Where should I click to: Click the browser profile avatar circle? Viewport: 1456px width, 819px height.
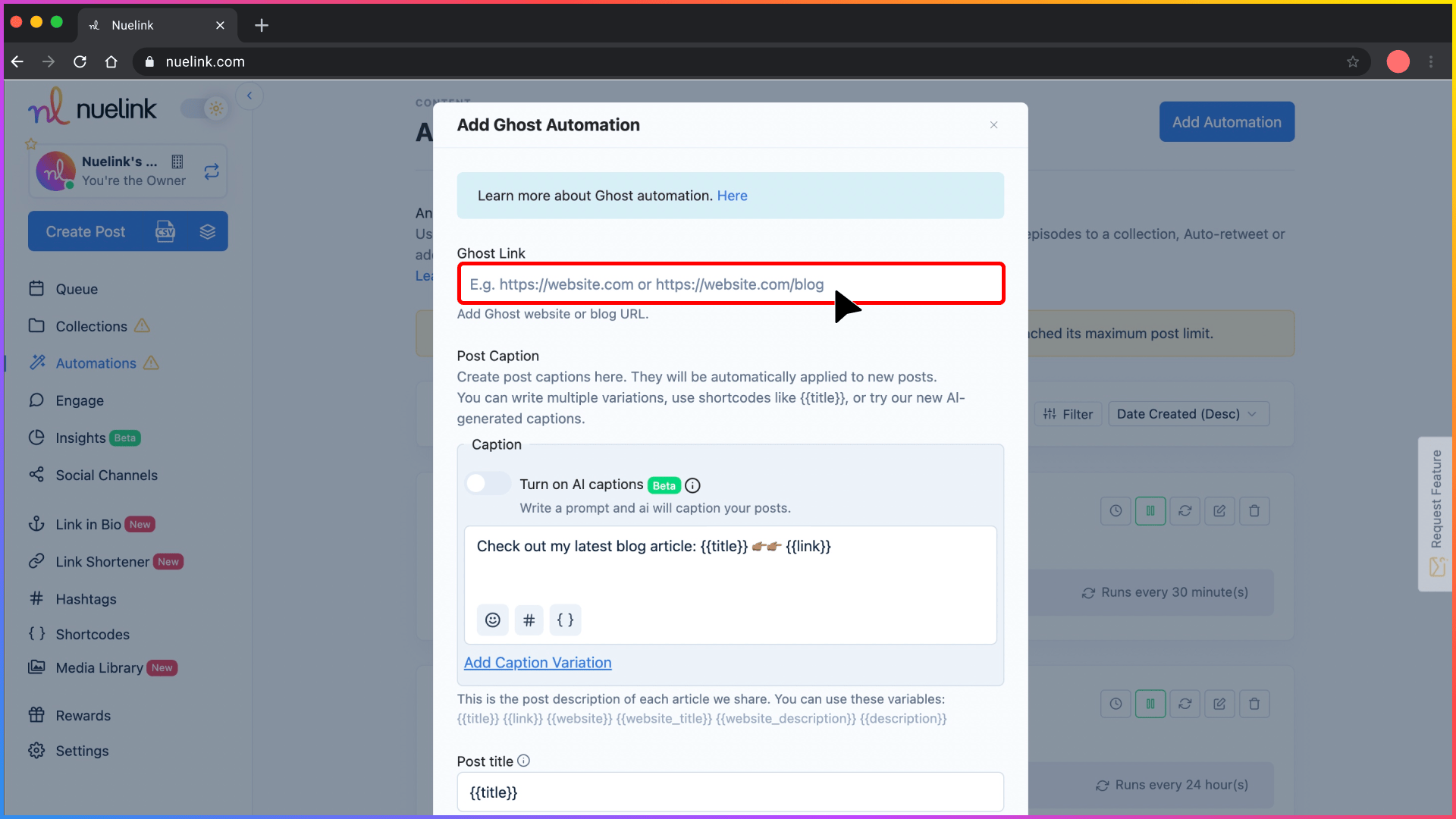(x=1398, y=61)
